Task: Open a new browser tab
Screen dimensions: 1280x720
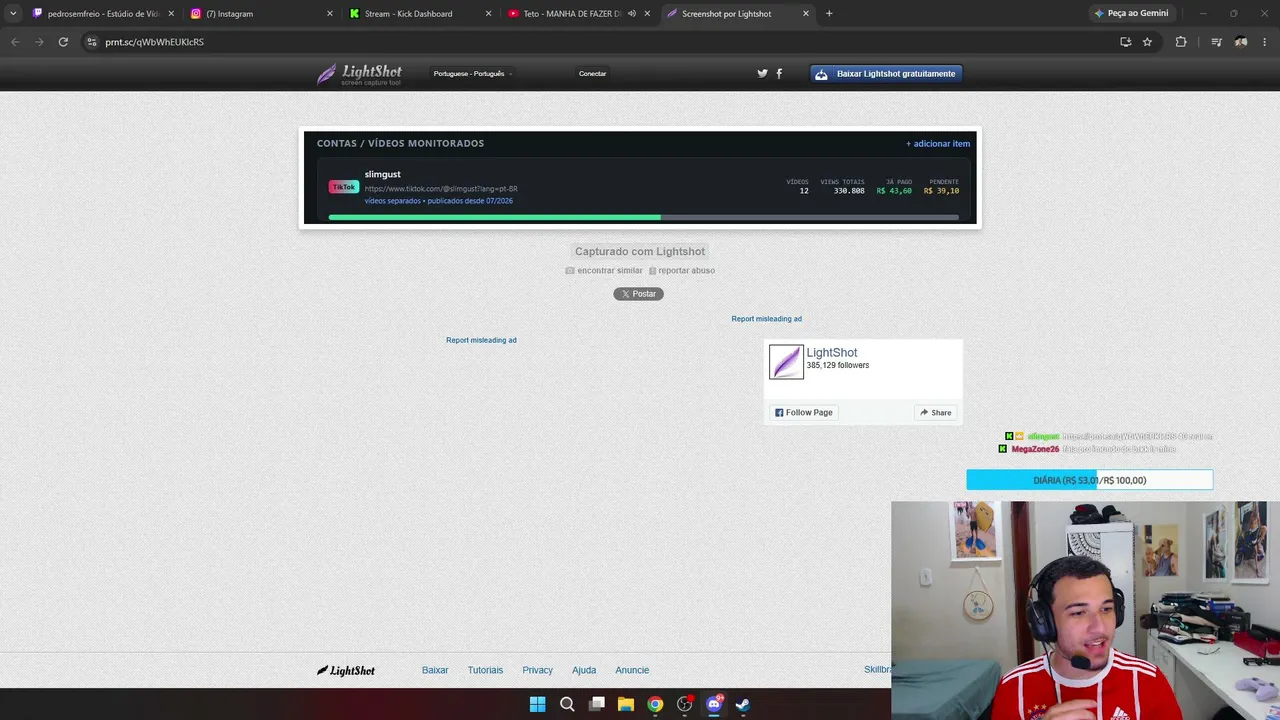Action: click(x=829, y=14)
